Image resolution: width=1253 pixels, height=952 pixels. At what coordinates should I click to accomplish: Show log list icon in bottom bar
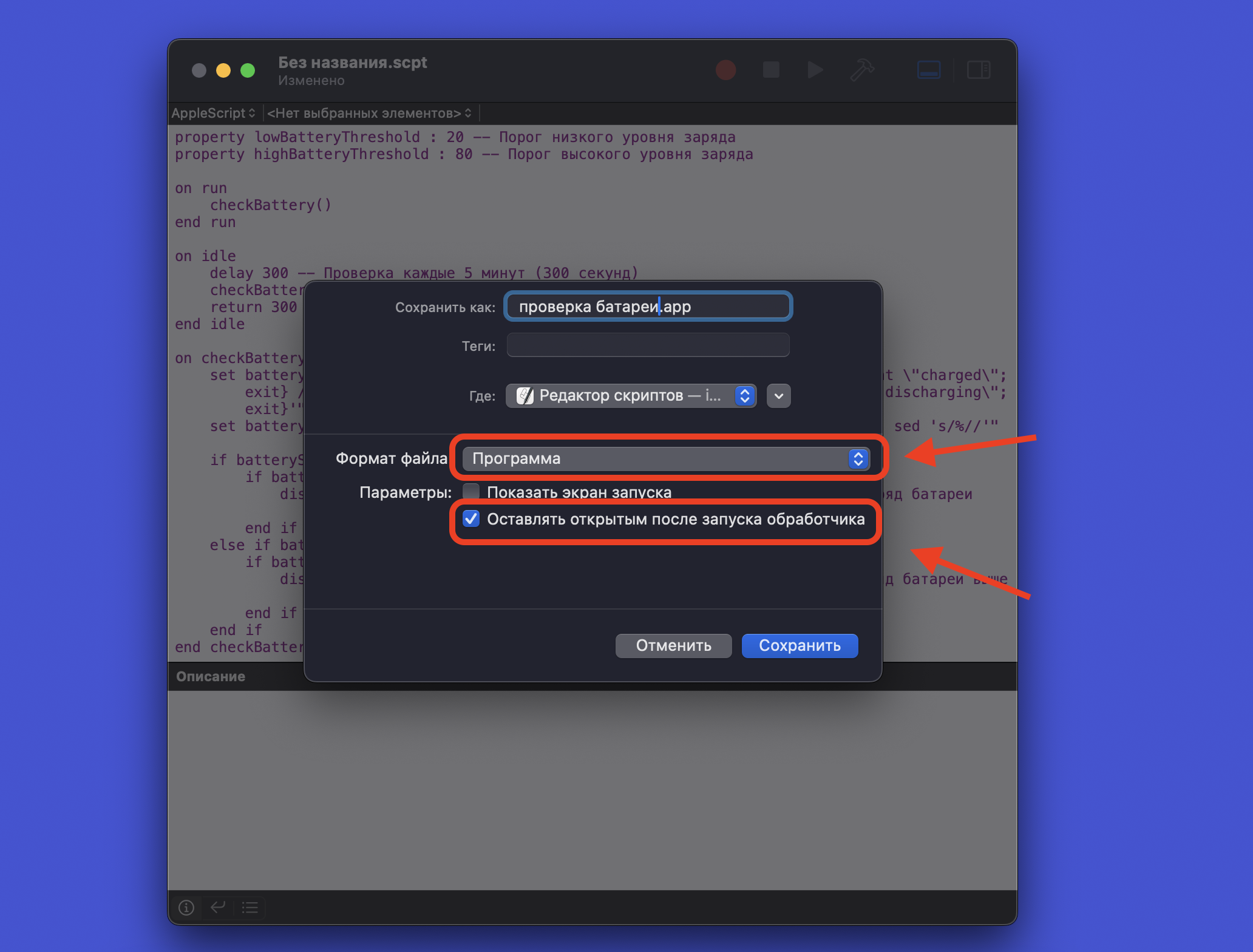point(250,907)
